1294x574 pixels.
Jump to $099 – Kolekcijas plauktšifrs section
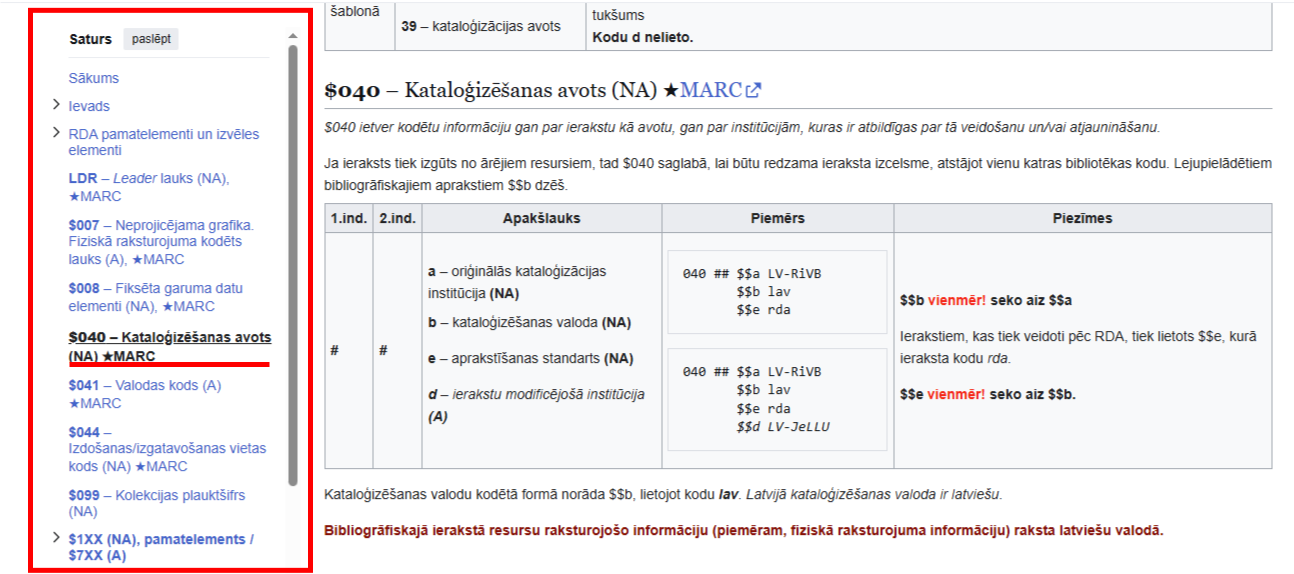[x=156, y=503]
